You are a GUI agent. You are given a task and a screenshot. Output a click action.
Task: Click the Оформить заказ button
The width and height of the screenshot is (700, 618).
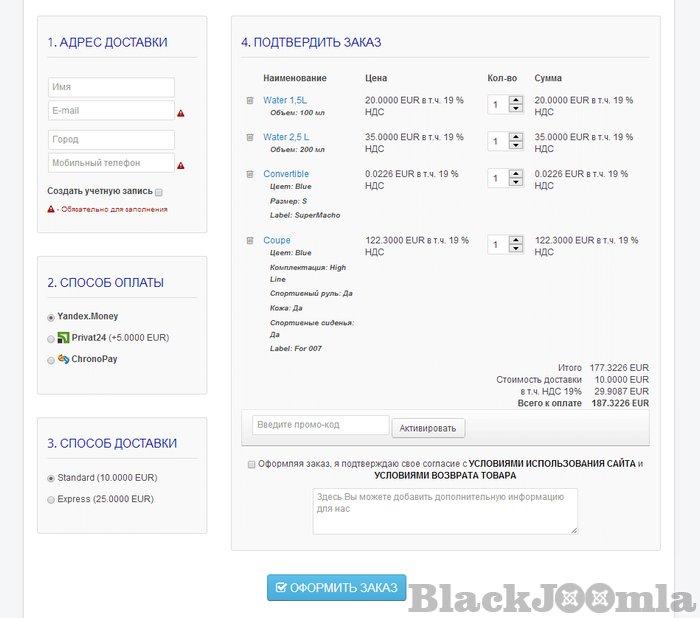336,587
